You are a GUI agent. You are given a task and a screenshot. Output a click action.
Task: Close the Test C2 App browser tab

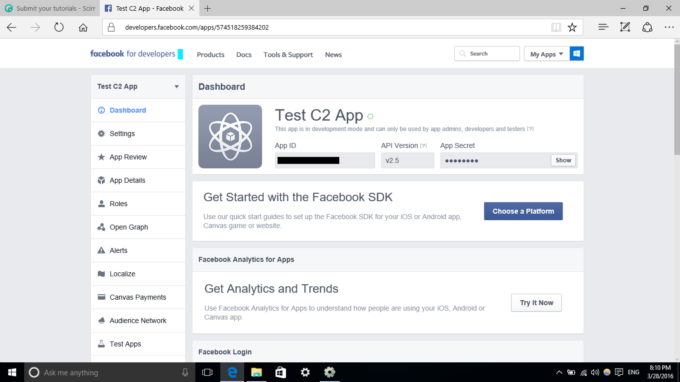pos(191,8)
